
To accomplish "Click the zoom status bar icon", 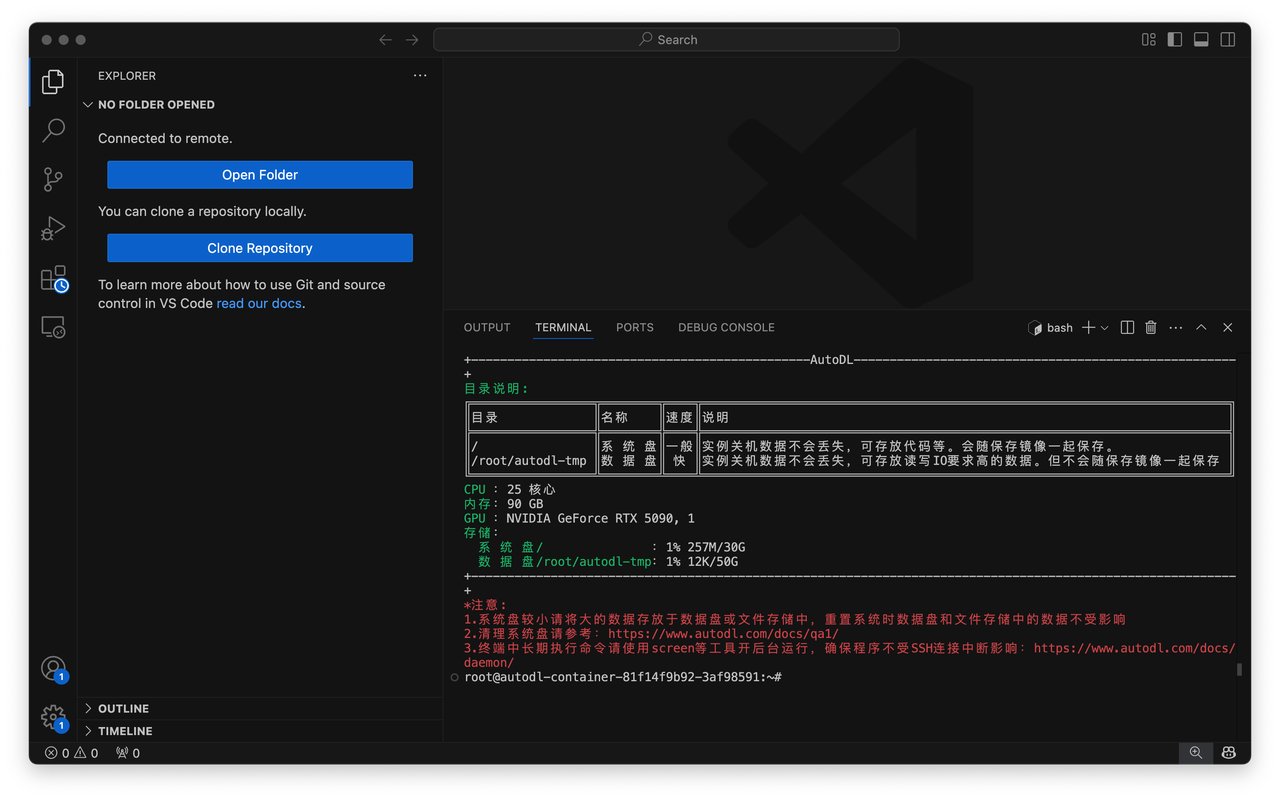I will [1196, 753].
